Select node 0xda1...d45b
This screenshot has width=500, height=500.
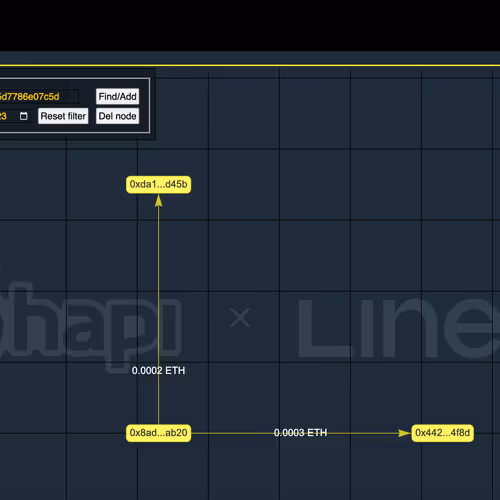point(158,184)
